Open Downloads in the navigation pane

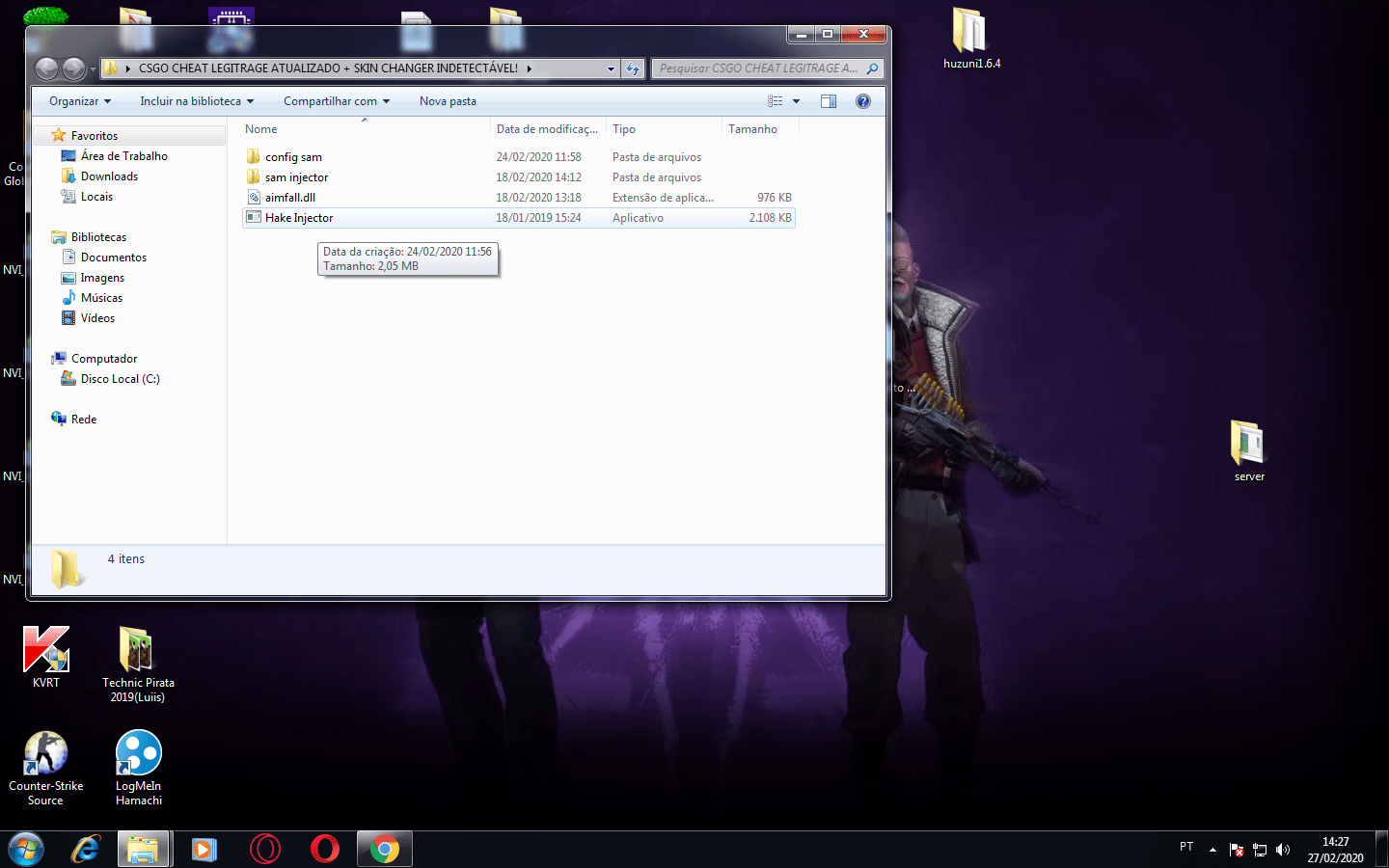109,176
